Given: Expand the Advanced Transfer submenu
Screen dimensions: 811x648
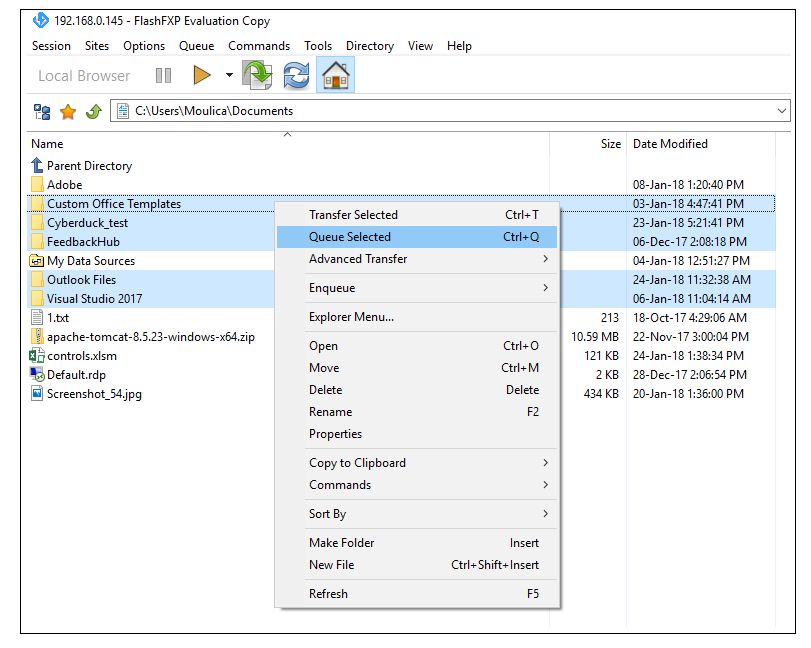Looking at the screenshot, I should [x=417, y=259].
